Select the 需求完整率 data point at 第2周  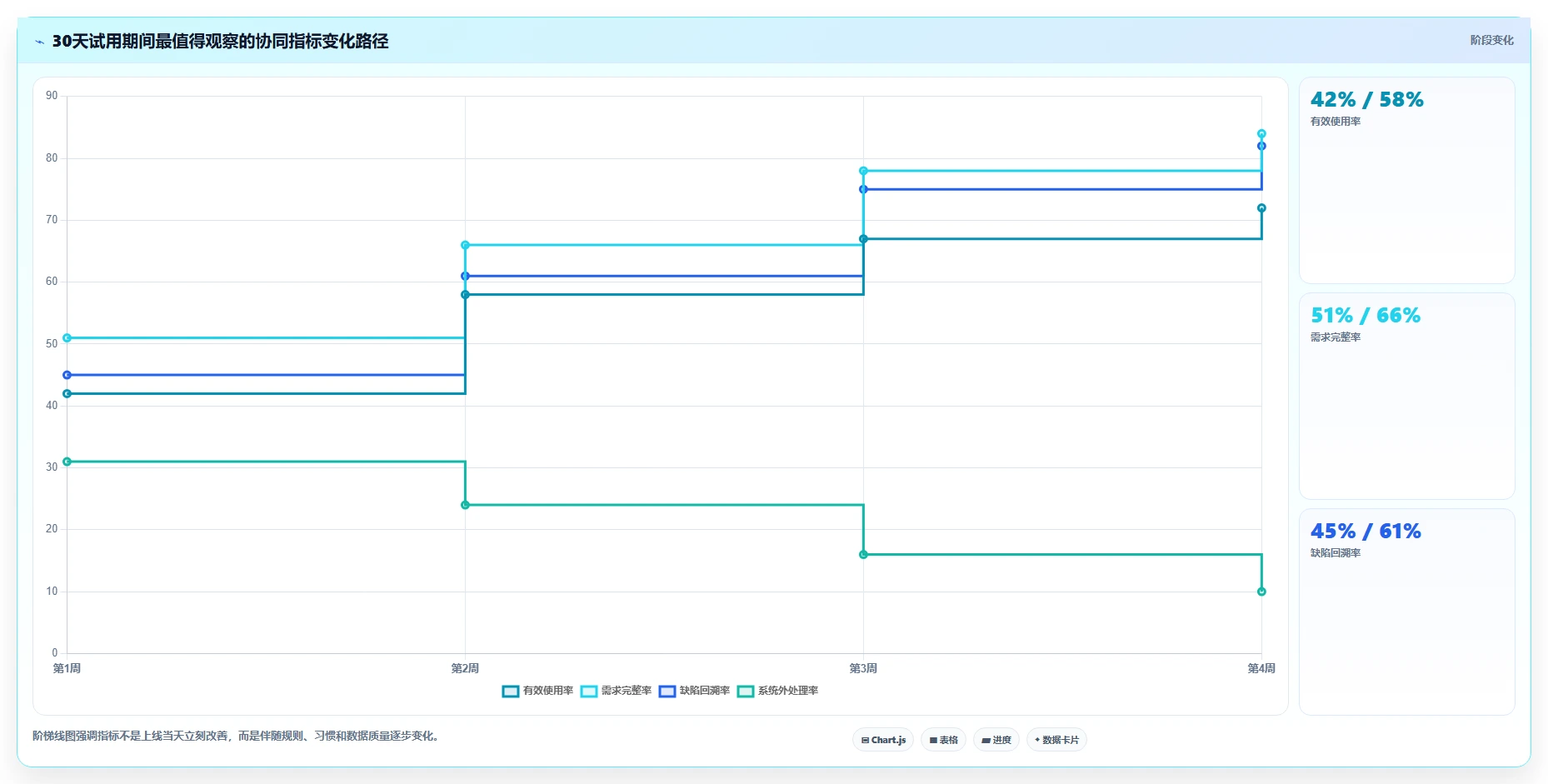465,245
